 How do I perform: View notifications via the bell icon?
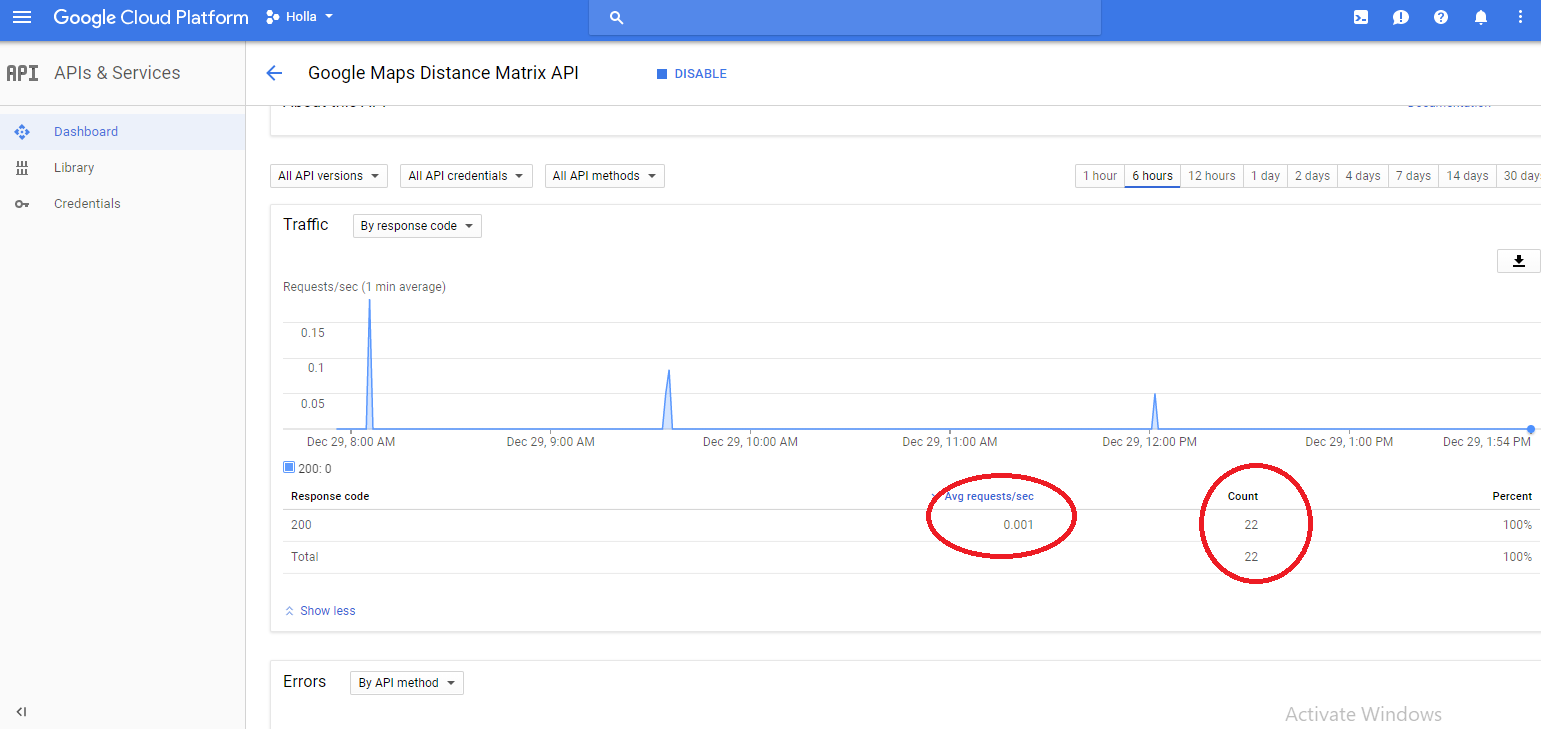point(1480,17)
